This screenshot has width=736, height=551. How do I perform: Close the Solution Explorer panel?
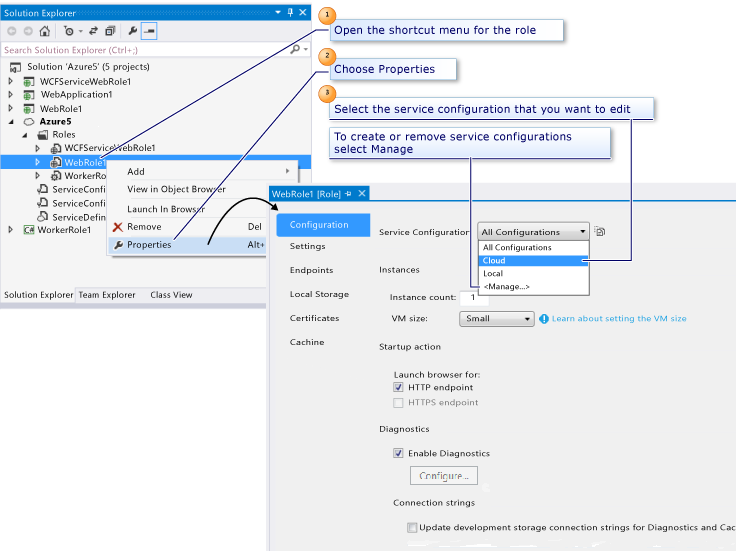pos(303,12)
